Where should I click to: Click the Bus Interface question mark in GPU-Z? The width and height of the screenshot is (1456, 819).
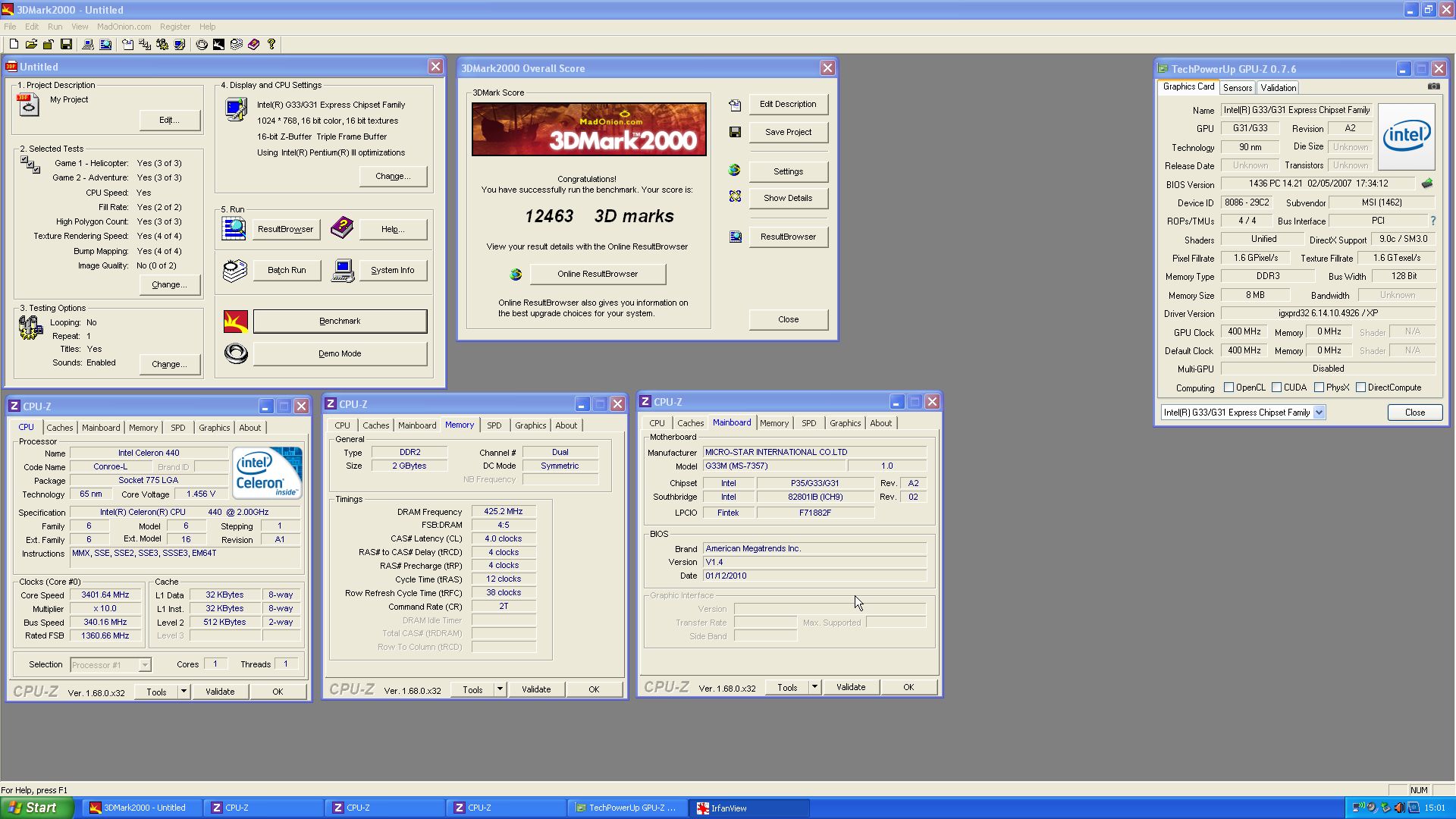click(1432, 221)
